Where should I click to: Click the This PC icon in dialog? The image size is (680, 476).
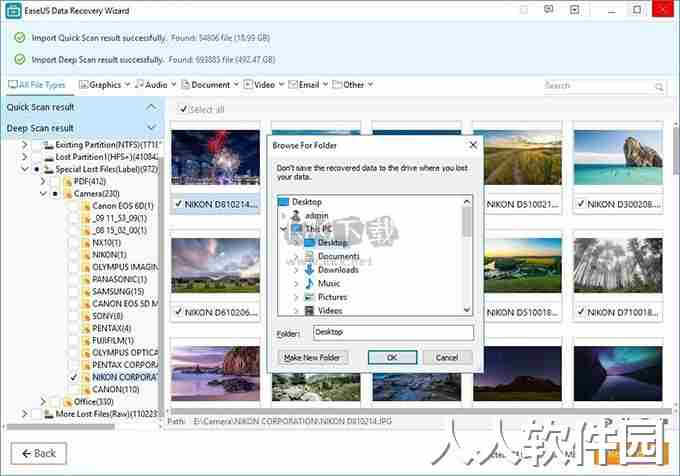[x=297, y=228]
